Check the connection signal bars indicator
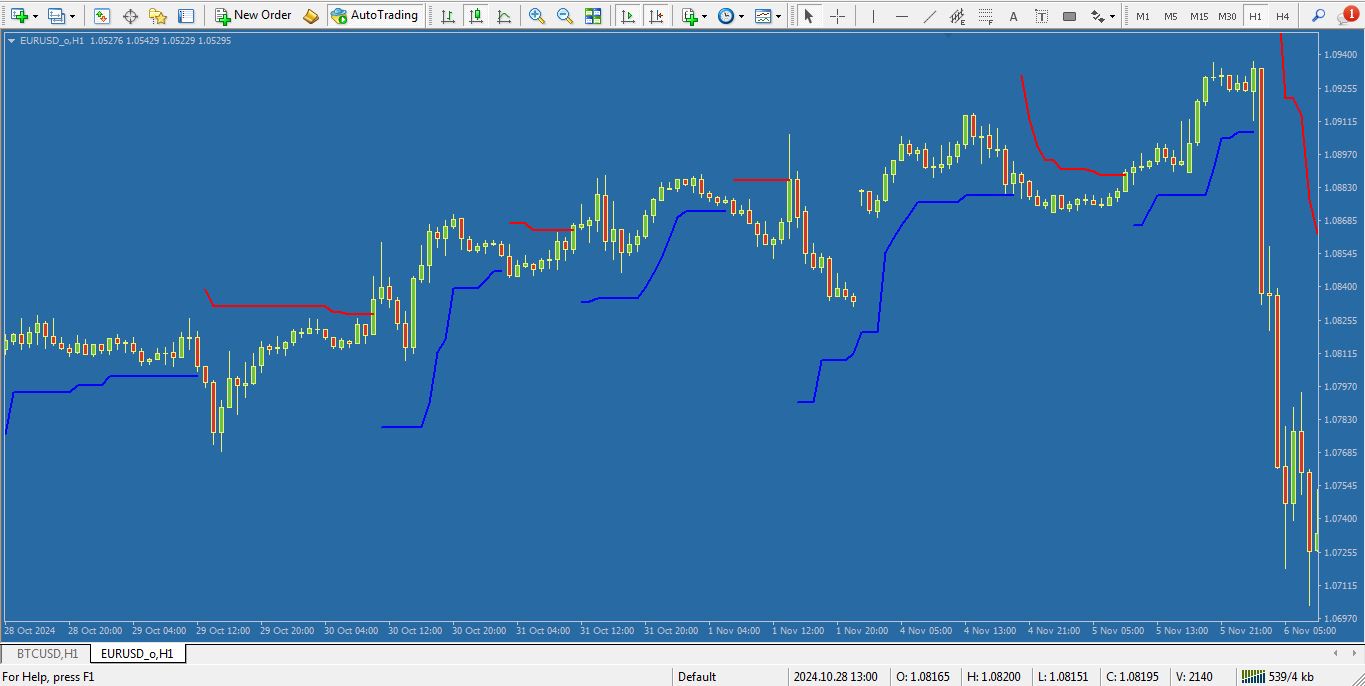Screen dimensions: 1365x686 (x=1252, y=676)
